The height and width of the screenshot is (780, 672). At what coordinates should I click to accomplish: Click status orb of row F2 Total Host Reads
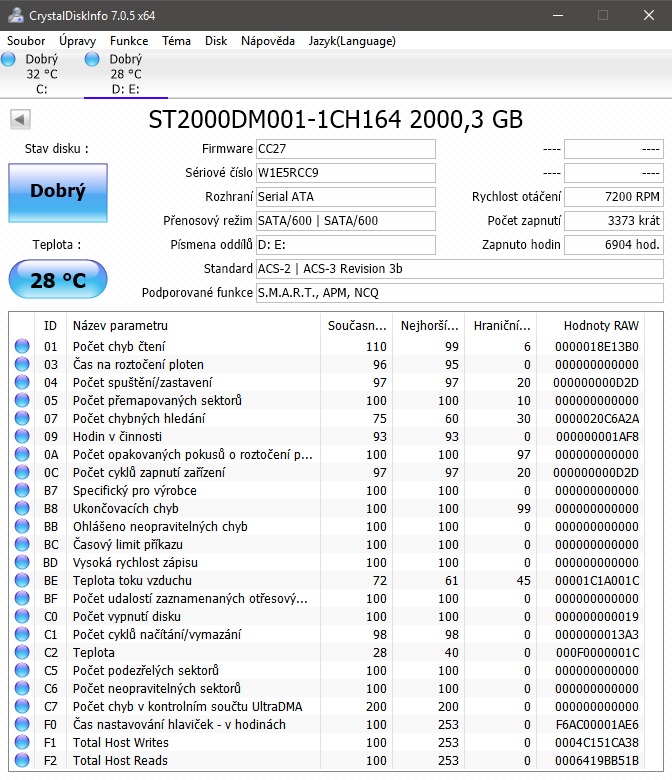[x=22, y=760]
